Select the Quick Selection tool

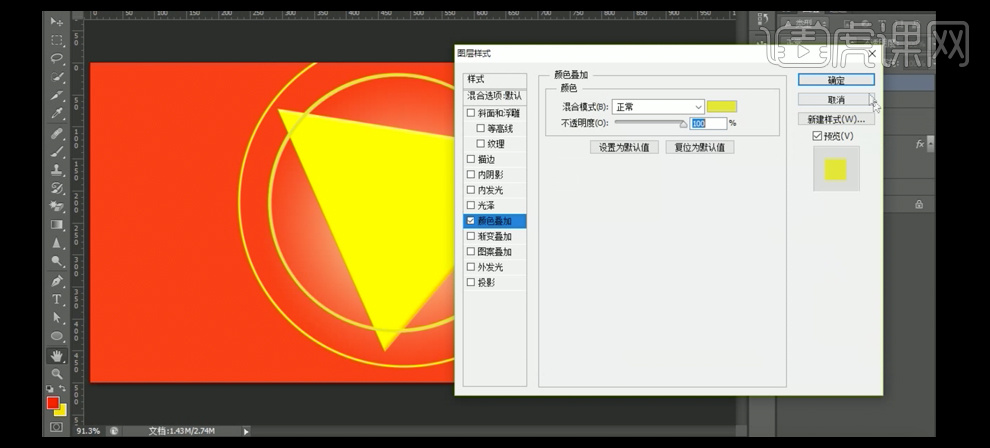point(57,77)
